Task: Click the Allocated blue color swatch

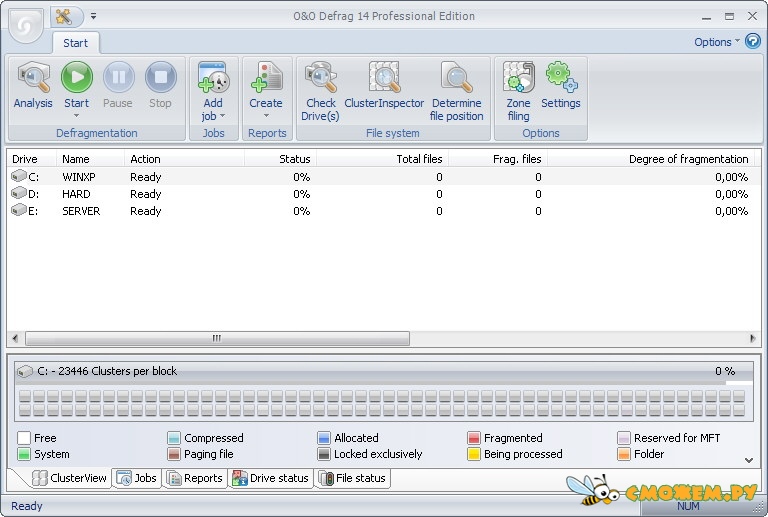Action: [x=324, y=438]
